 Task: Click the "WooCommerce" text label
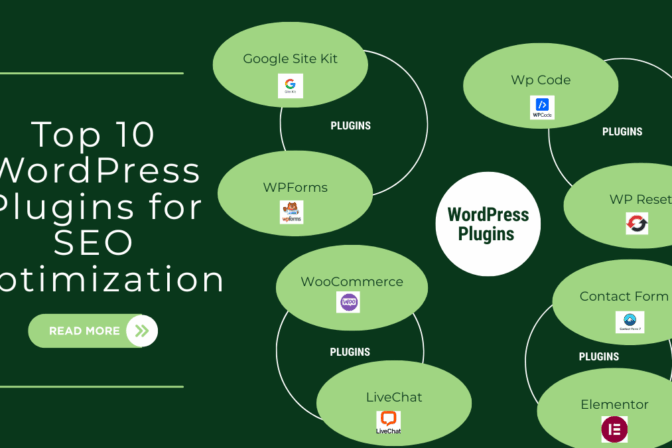(x=352, y=281)
